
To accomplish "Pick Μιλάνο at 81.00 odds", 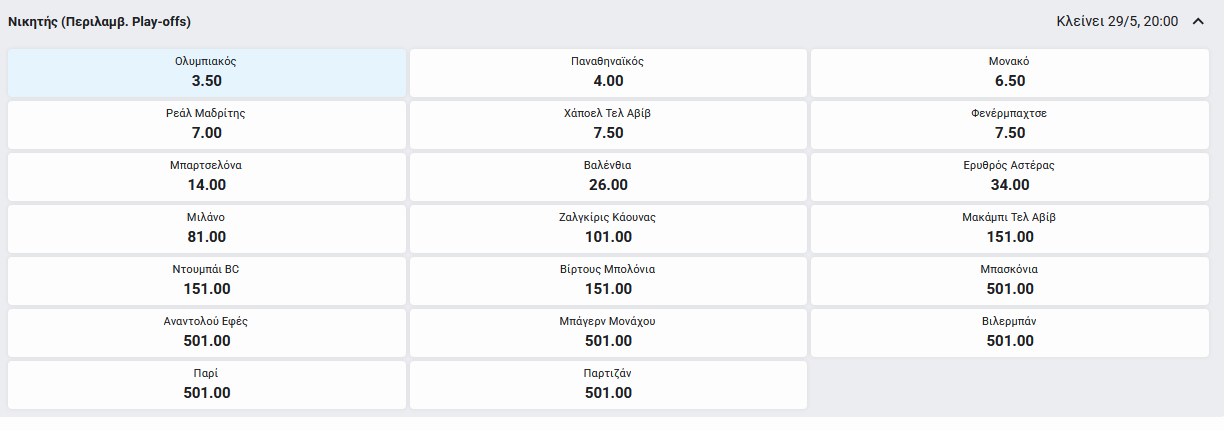I will (x=207, y=228).
